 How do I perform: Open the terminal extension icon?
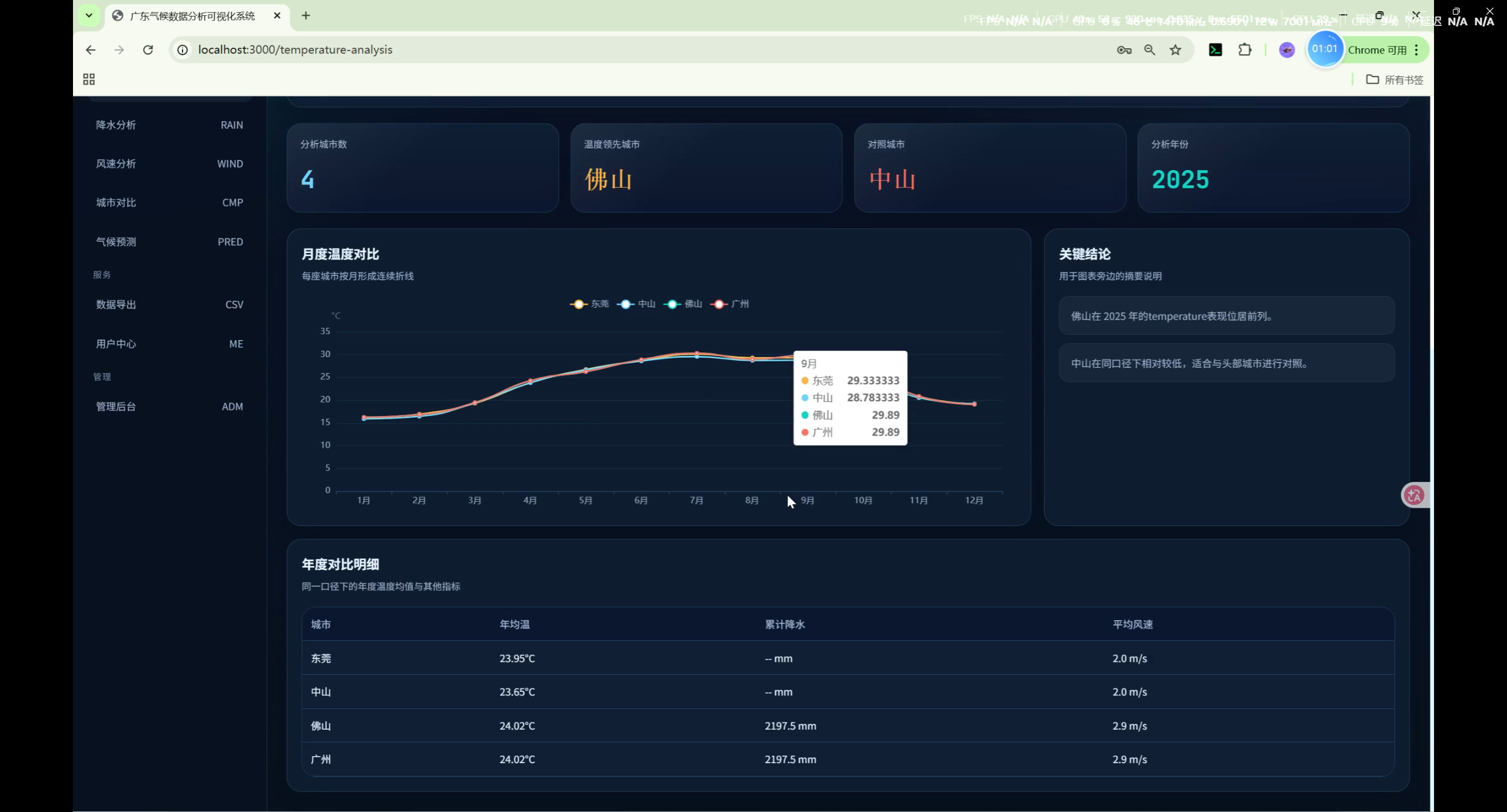point(1215,50)
